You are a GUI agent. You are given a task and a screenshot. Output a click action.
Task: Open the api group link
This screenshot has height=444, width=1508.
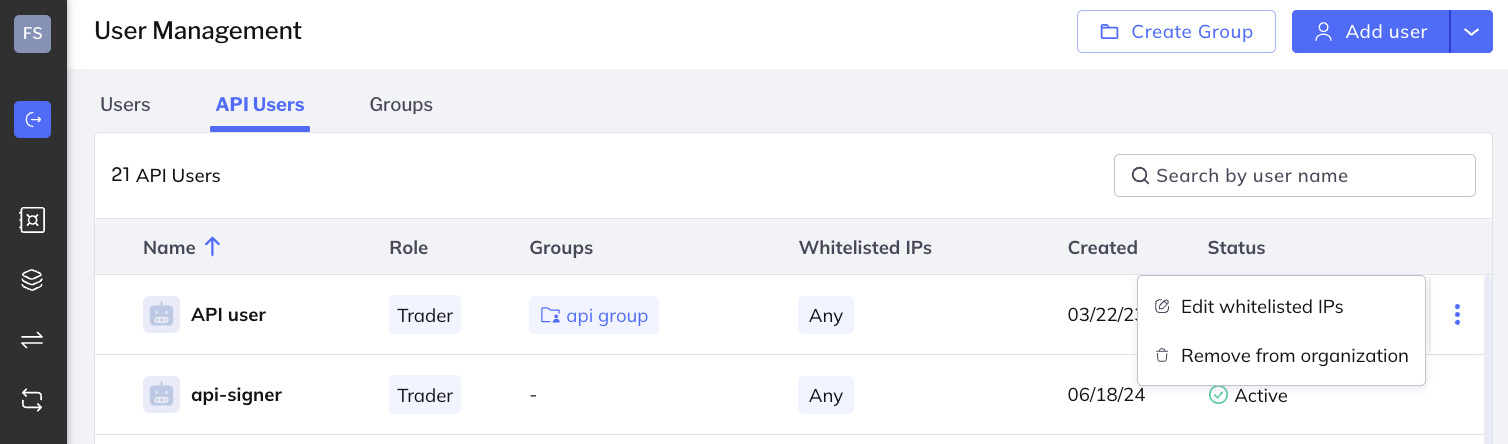point(594,315)
